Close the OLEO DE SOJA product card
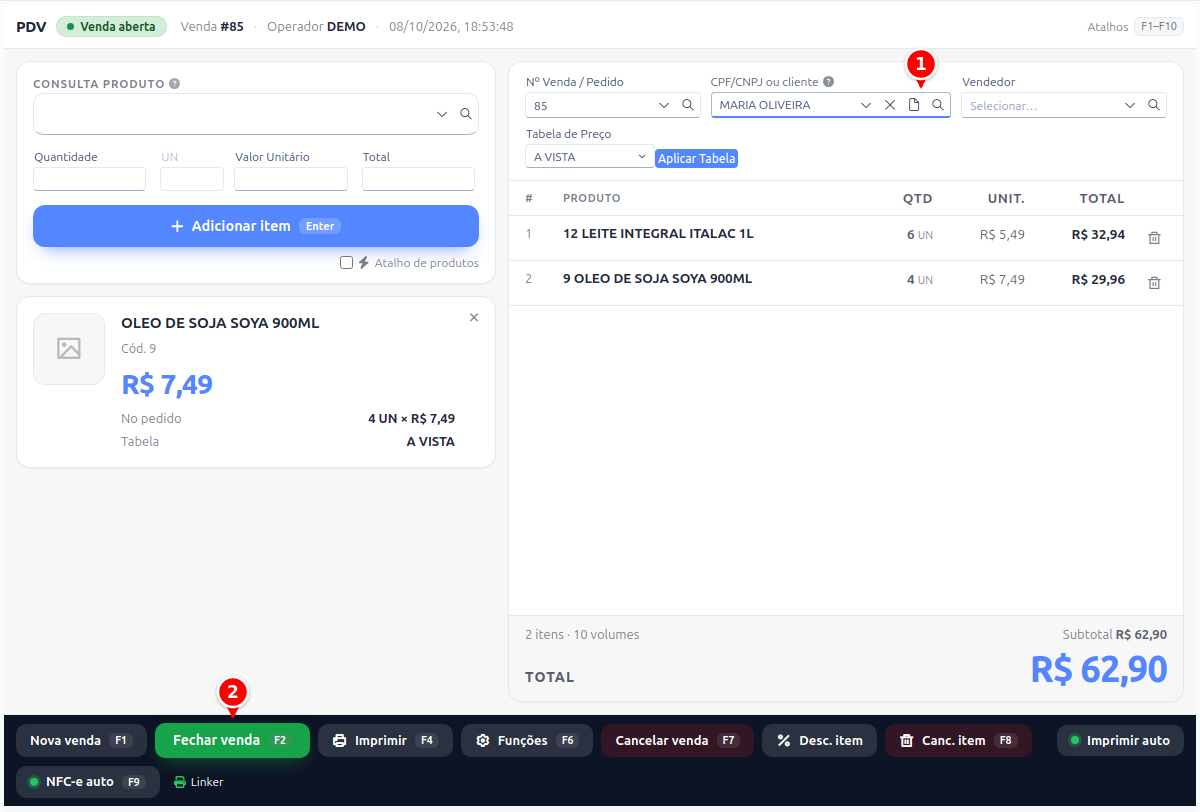The width and height of the screenshot is (1200, 812). coord(474,317)
